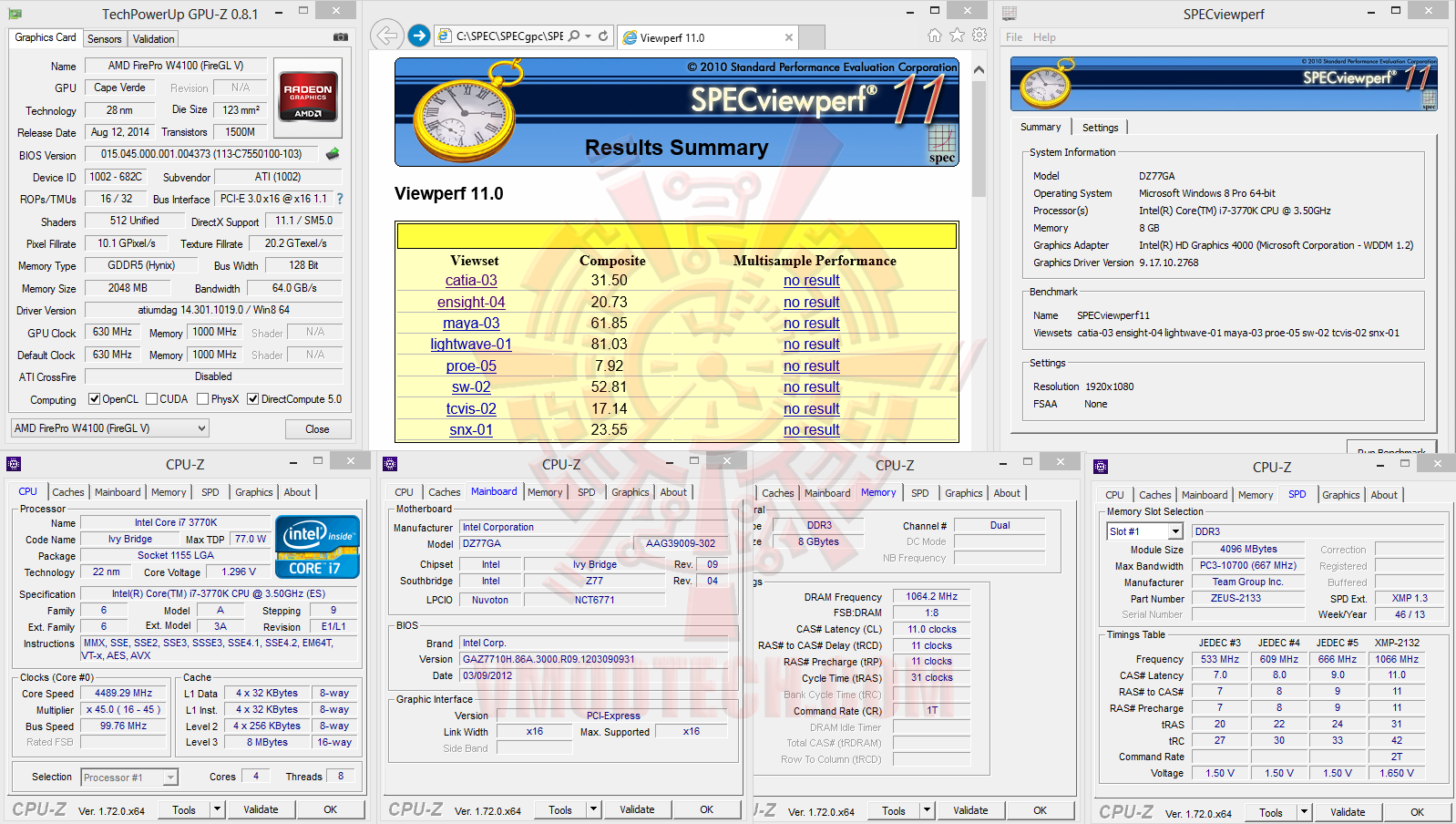Open the lightwave-01 viewset link

tap(471, 345)
